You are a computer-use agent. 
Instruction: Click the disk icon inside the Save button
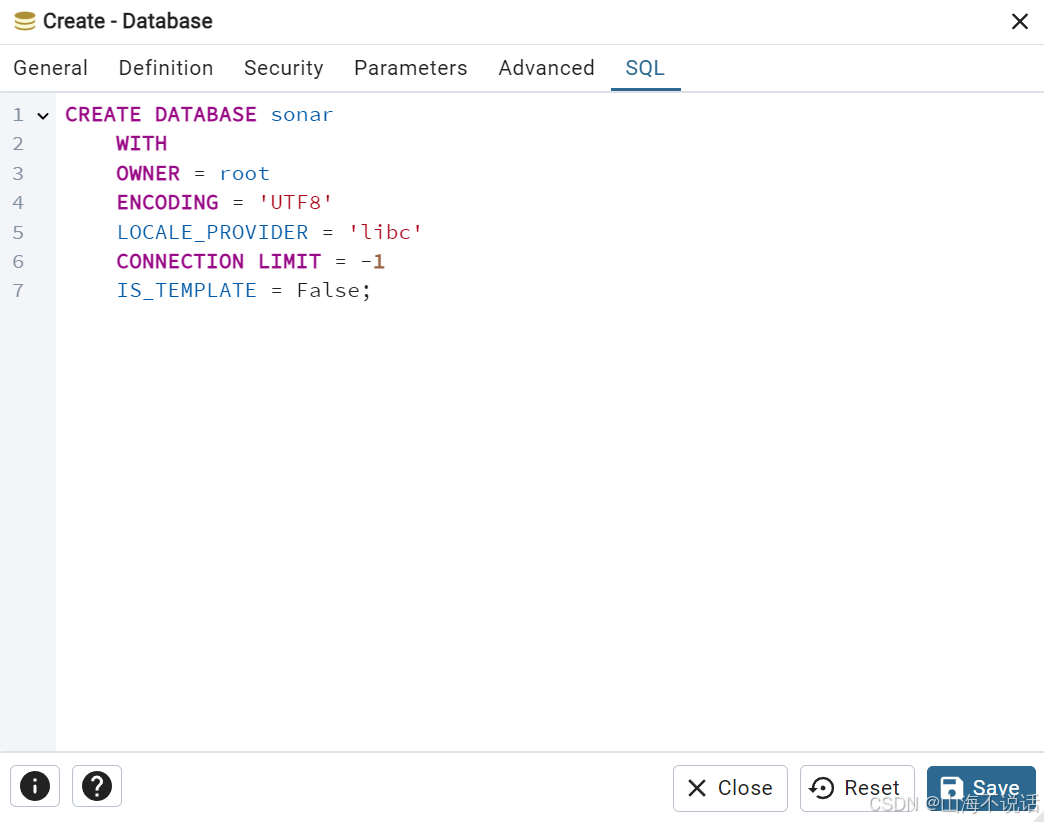pyautogui.click(x=952, y=787)
